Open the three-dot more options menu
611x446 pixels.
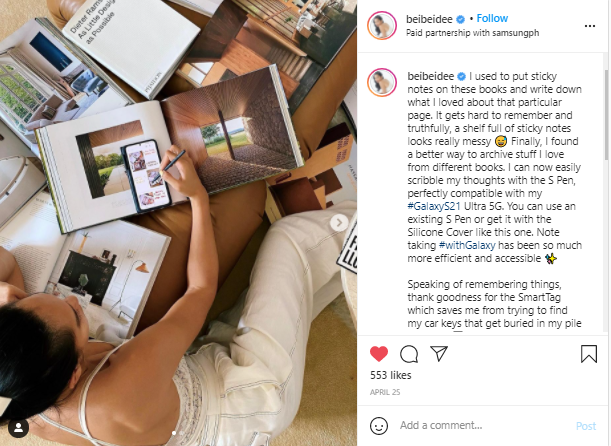click(x=590, y=26)
